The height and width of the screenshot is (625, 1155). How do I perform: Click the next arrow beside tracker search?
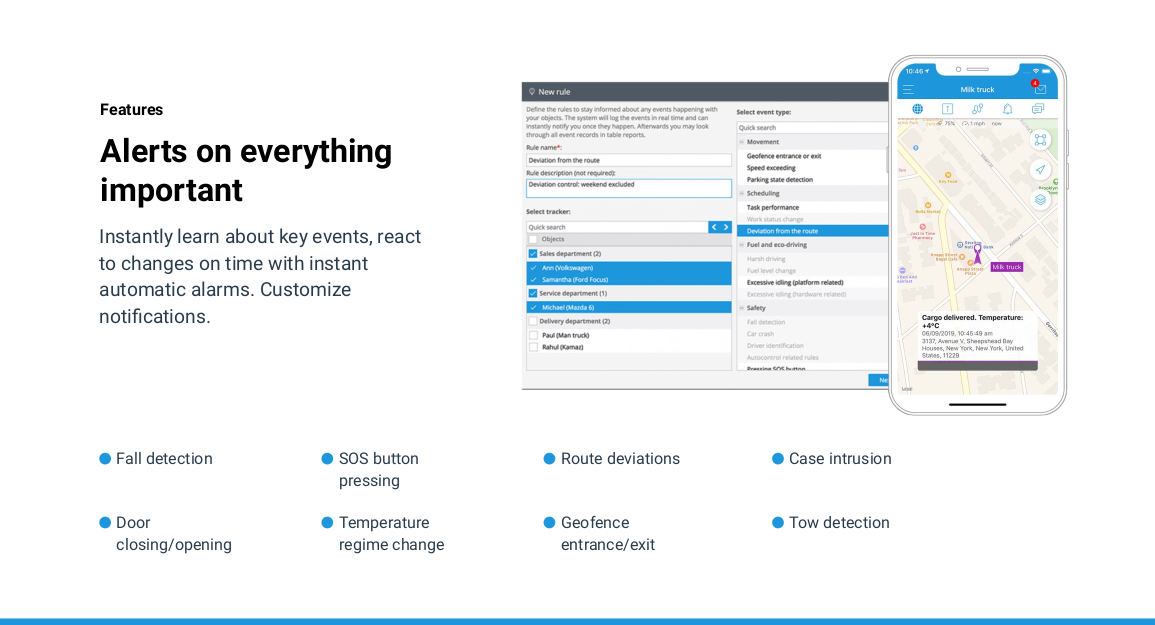click(726, 227)
